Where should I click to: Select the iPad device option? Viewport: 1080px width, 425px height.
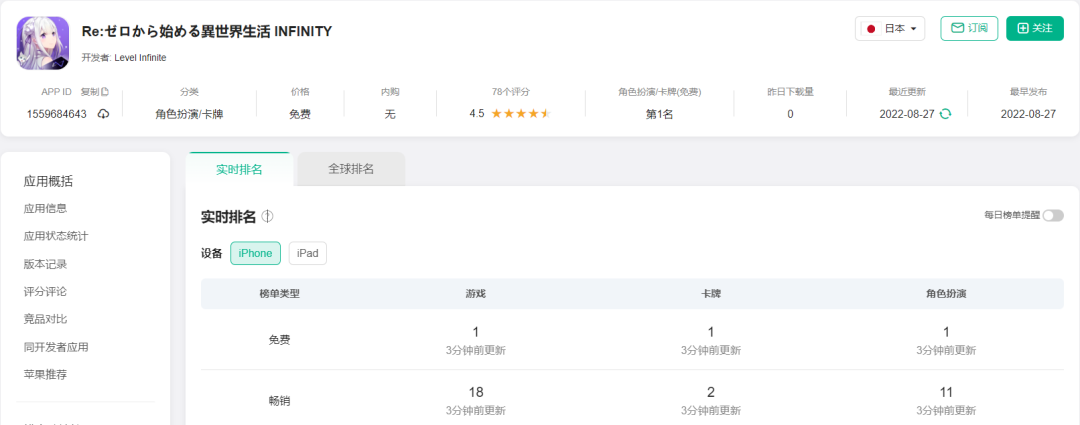click(x=307, y=253)
